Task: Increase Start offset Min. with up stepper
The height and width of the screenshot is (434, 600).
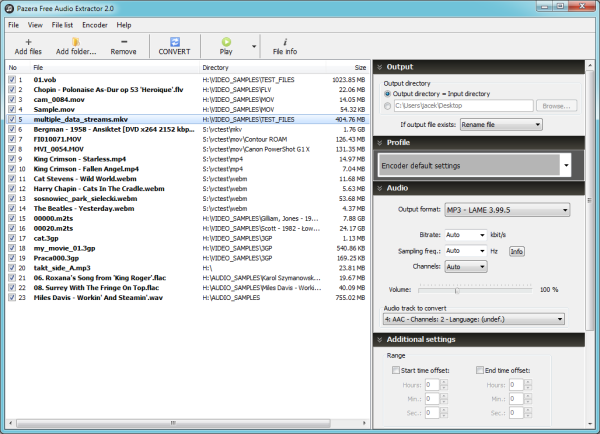Action: 444,396
